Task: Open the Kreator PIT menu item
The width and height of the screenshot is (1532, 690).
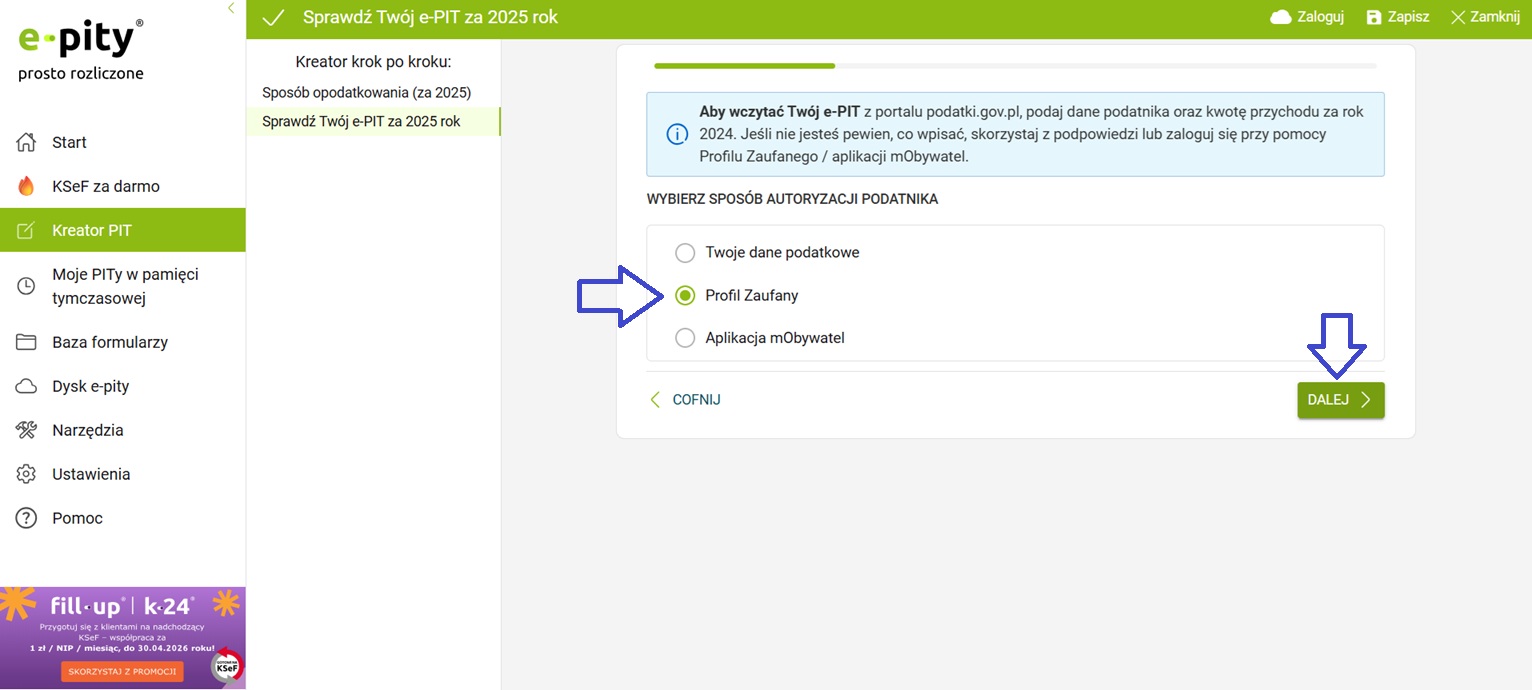Action: 92,230
